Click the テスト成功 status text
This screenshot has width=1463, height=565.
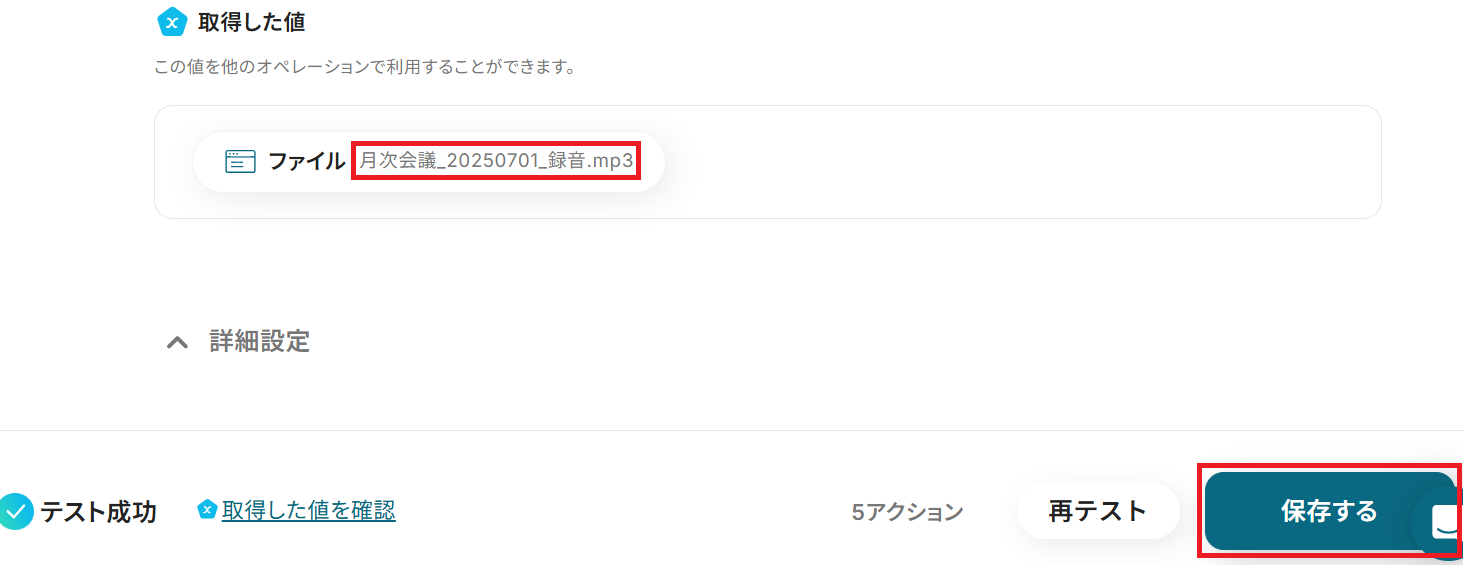(x=98, y=511)
